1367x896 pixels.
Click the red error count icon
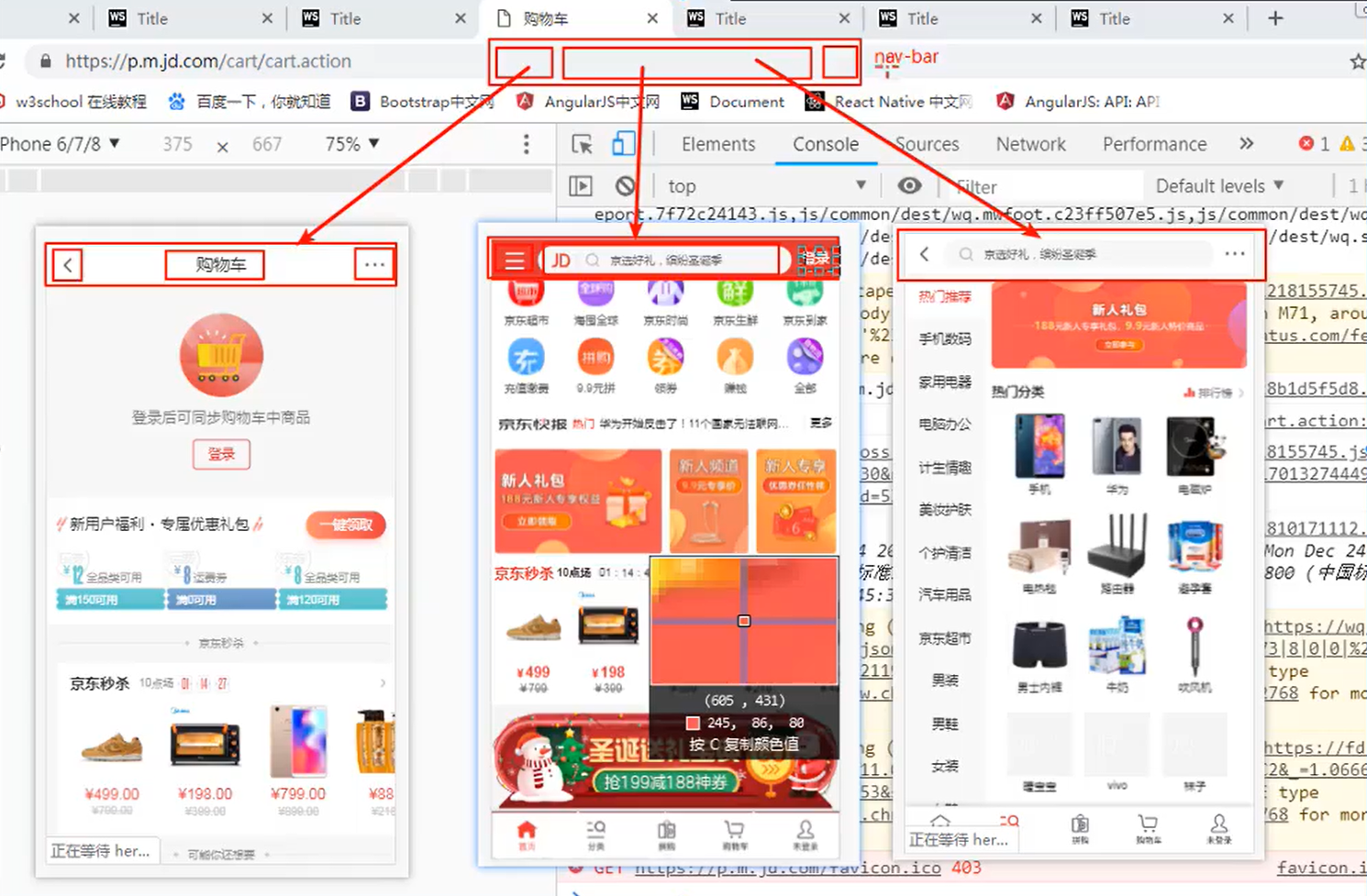coord(1306,144)
